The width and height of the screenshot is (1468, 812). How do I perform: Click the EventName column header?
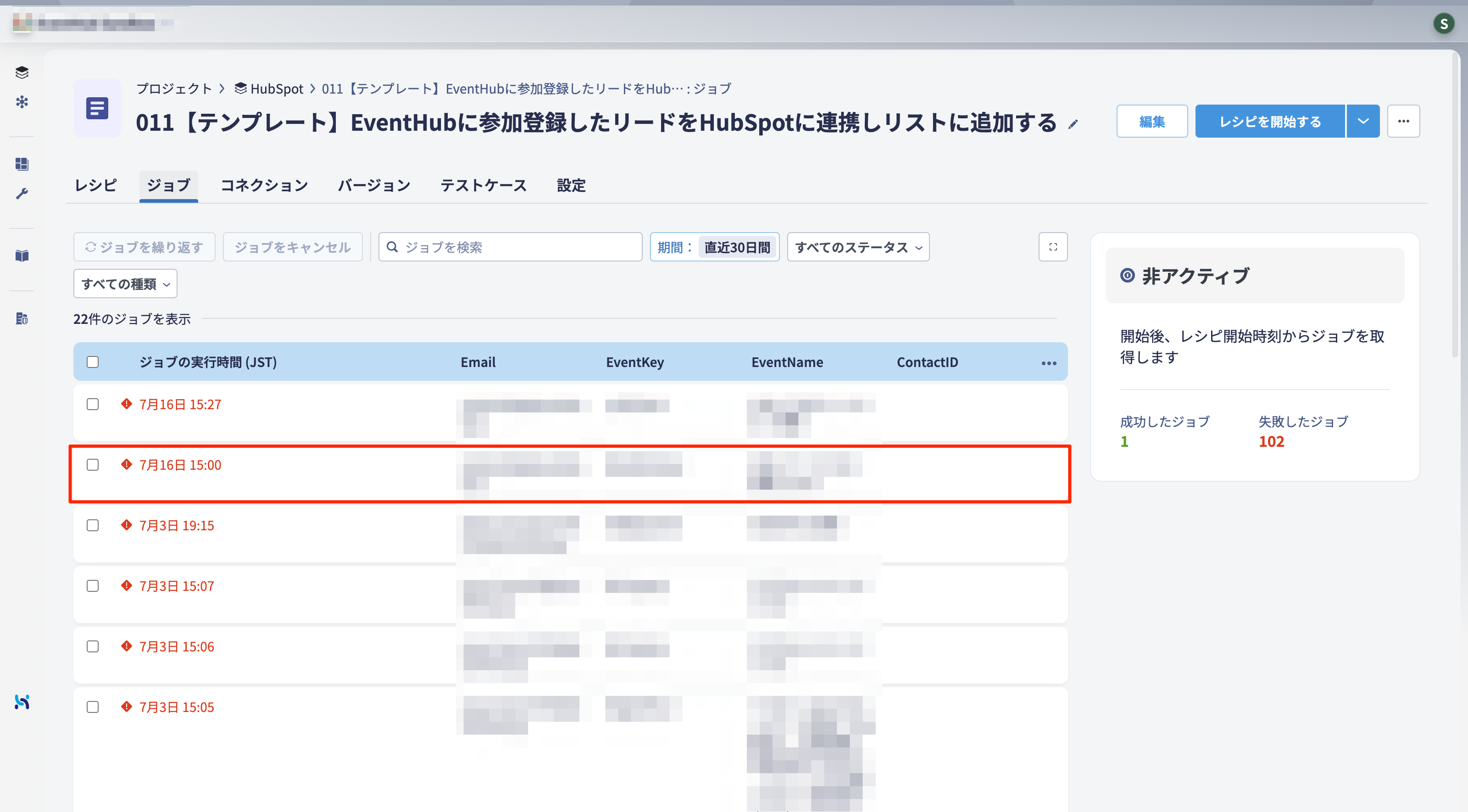[x=787, y=362]
